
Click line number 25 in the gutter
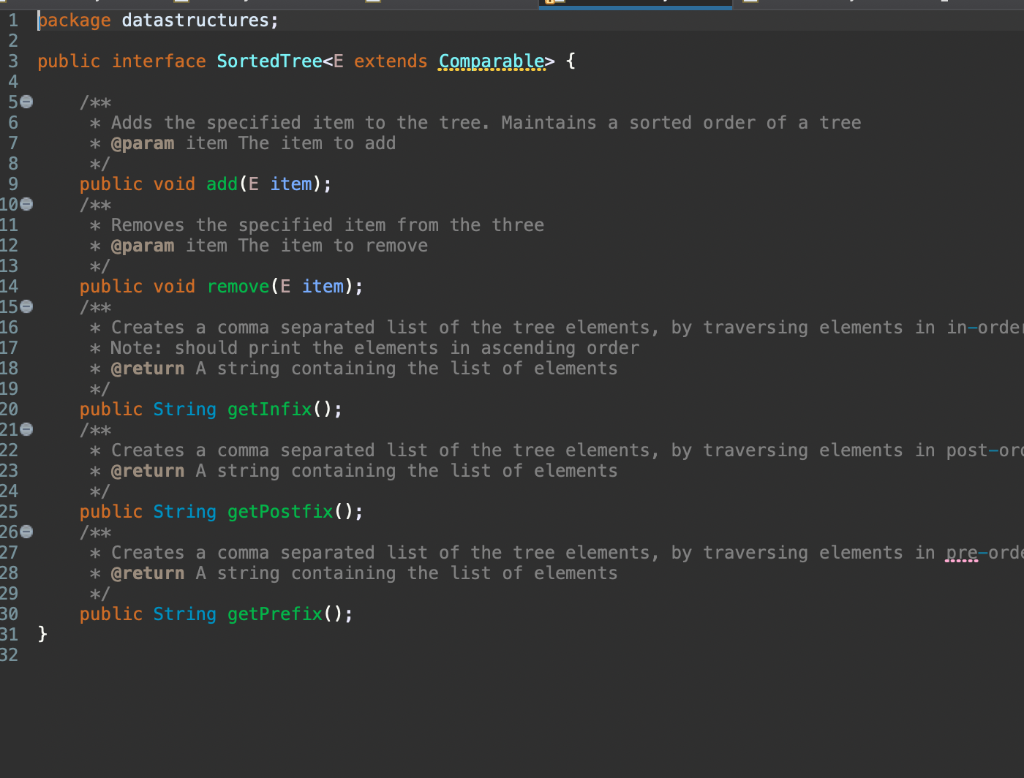pos(9,511)
